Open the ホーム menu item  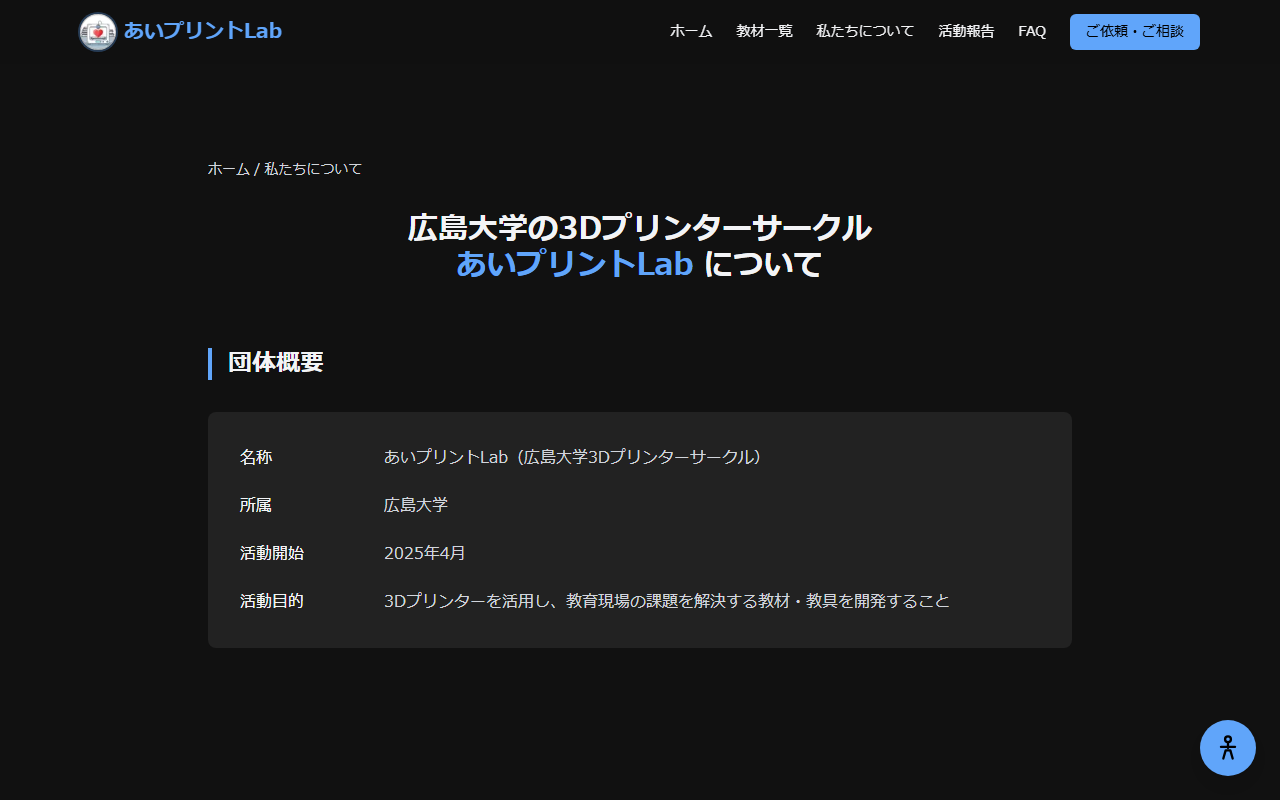(691, 31)
